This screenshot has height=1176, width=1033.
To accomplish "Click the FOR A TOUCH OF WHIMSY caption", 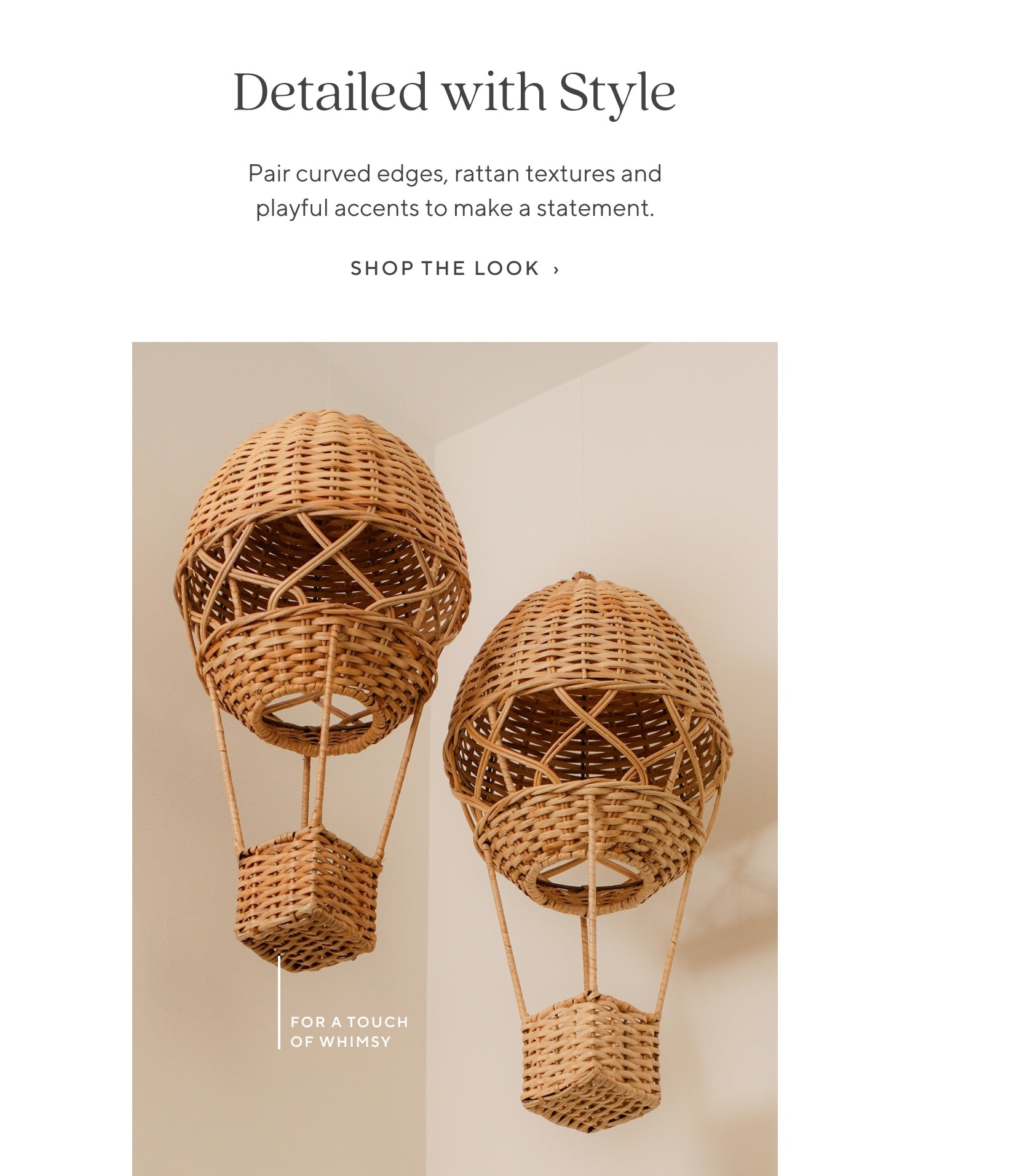I will coord(349,1031).
